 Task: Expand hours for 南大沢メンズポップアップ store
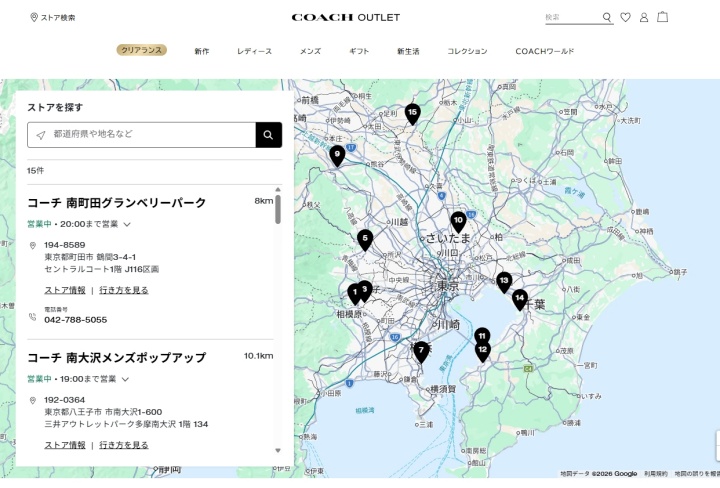(x=125, y=379)
